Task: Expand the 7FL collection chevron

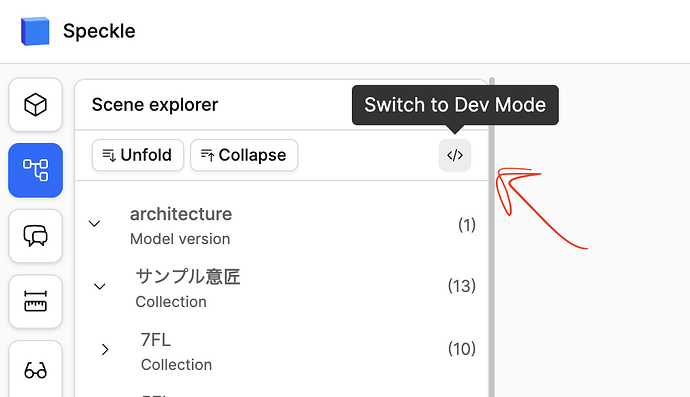Action: click(105, 349)
